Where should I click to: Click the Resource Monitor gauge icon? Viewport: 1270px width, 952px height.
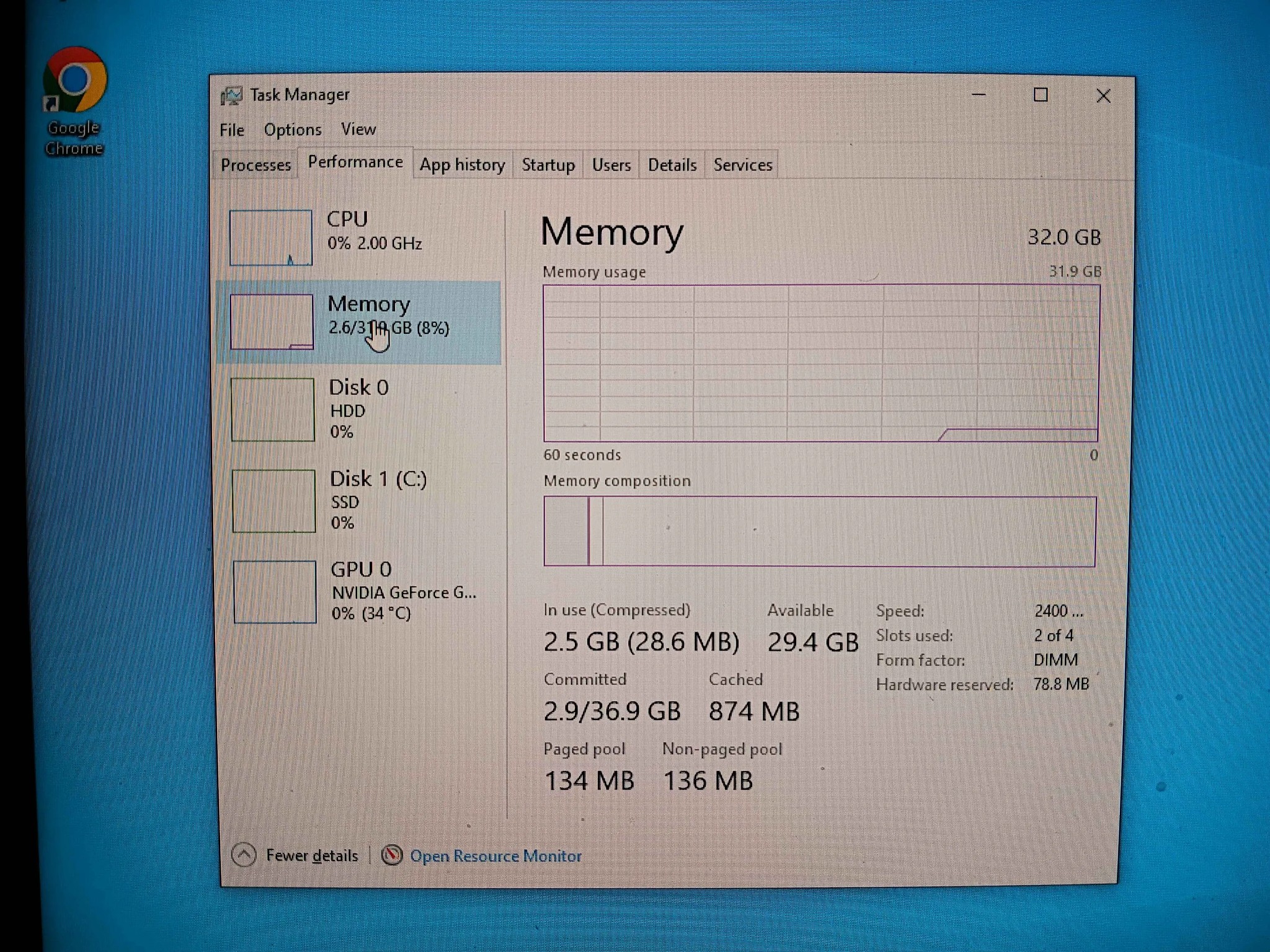click(392, 855)
